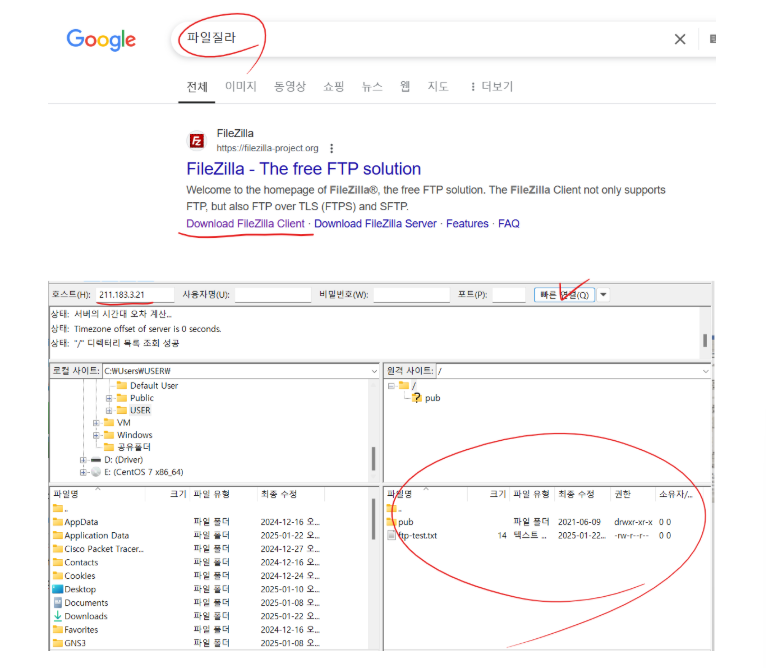Select the VM folder icon in tree

point(109,422)
